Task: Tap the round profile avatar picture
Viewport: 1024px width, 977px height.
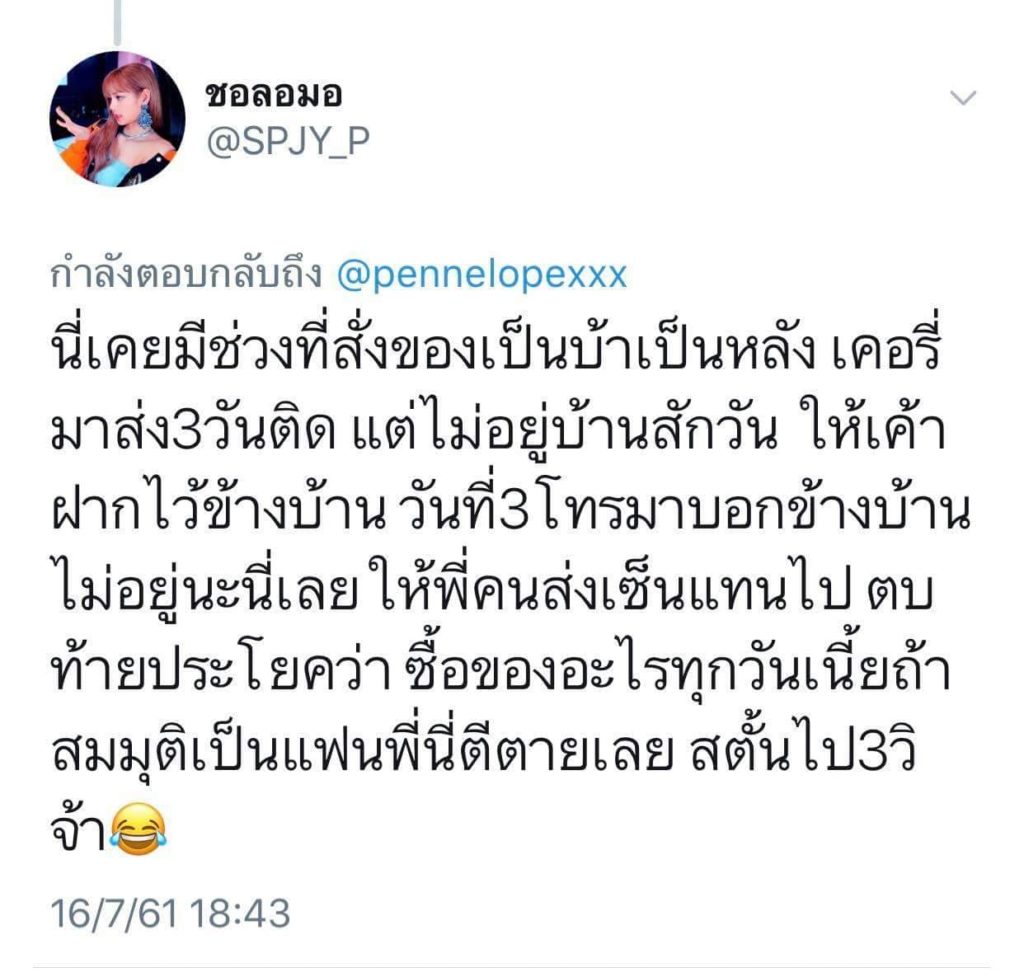Action: [x=118, y=119]
